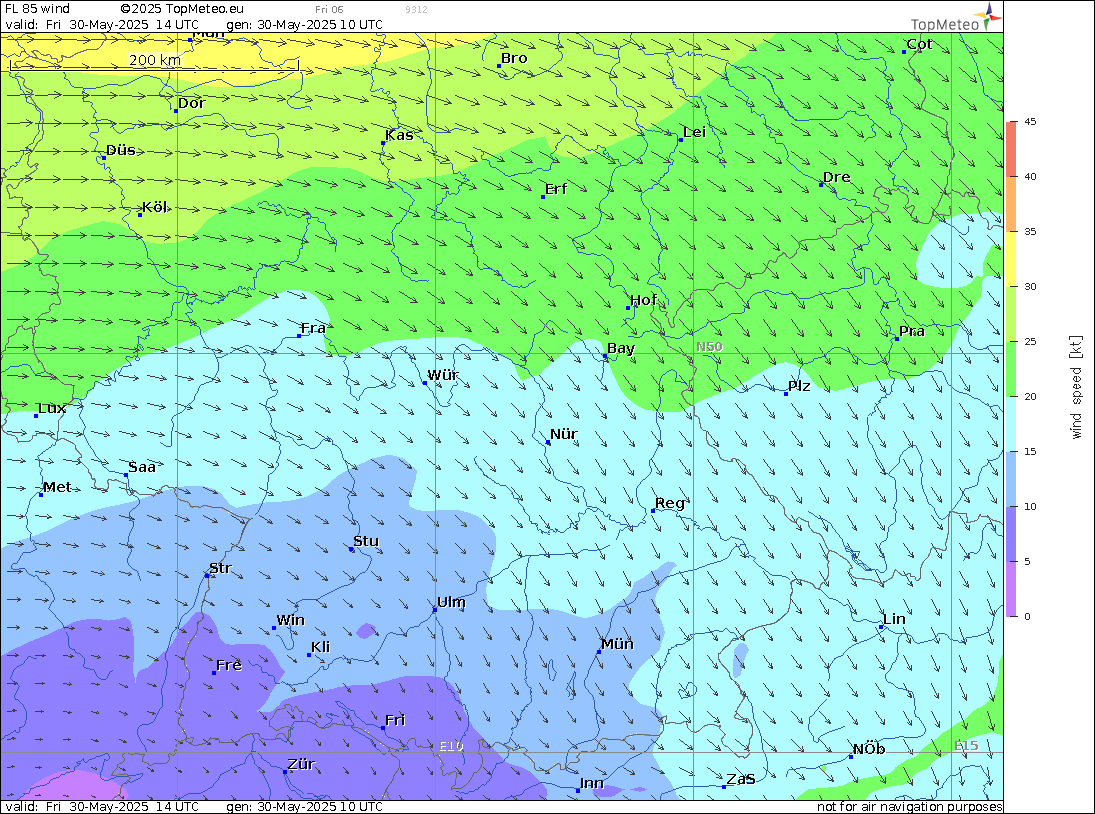Click the top valid 14 UTC timestamp
1095x814 pixels.
[102, 24]
